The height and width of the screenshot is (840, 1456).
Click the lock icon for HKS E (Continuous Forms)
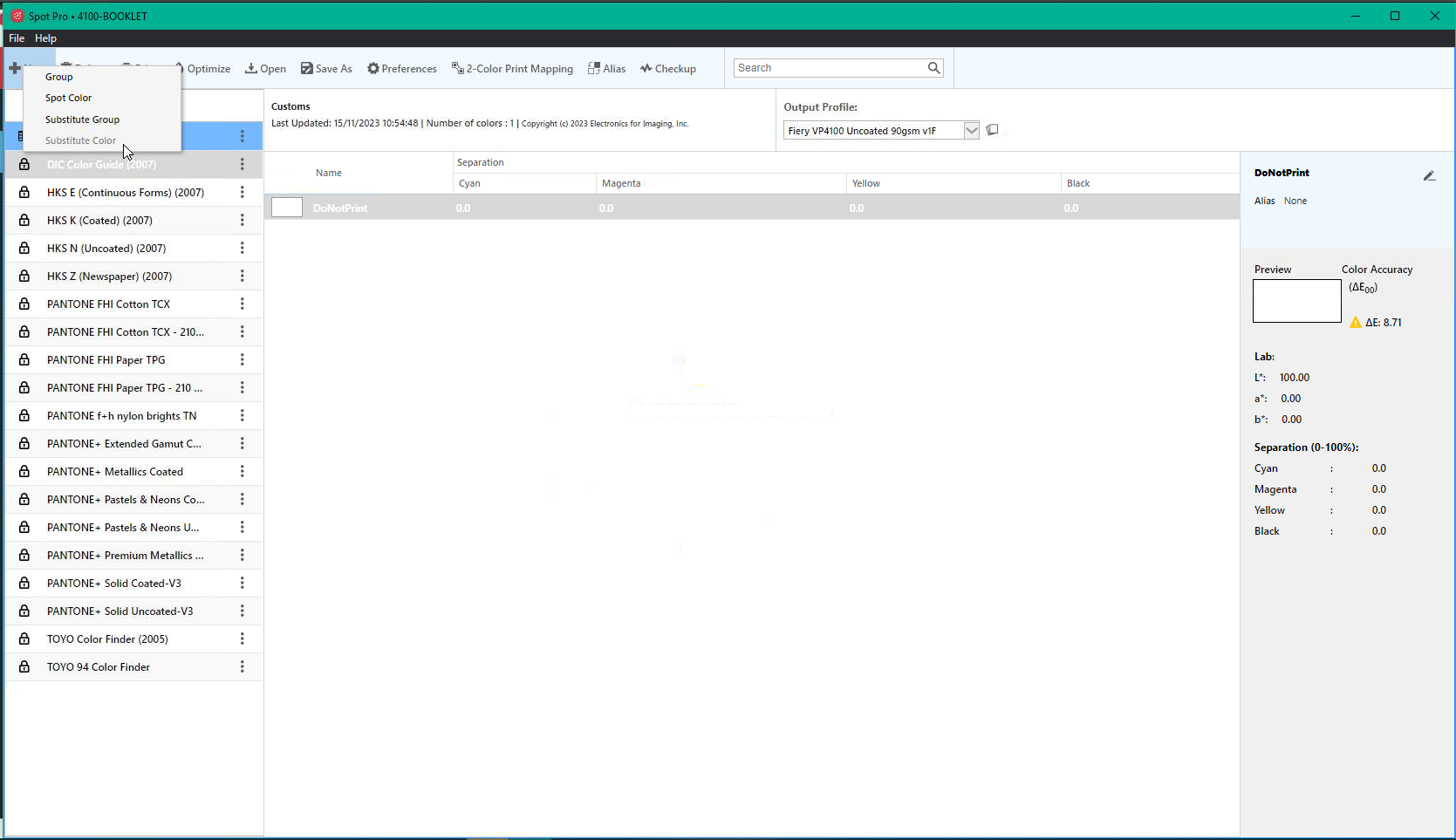[x=24, y=192]
